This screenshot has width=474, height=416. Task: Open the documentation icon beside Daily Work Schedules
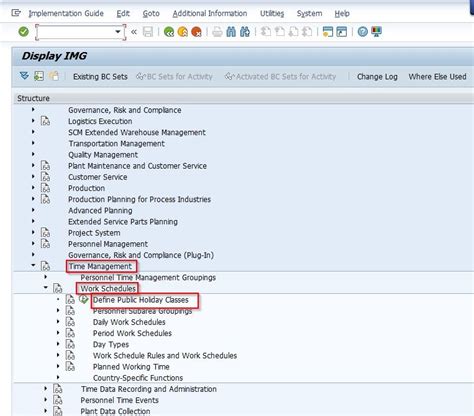70,322
